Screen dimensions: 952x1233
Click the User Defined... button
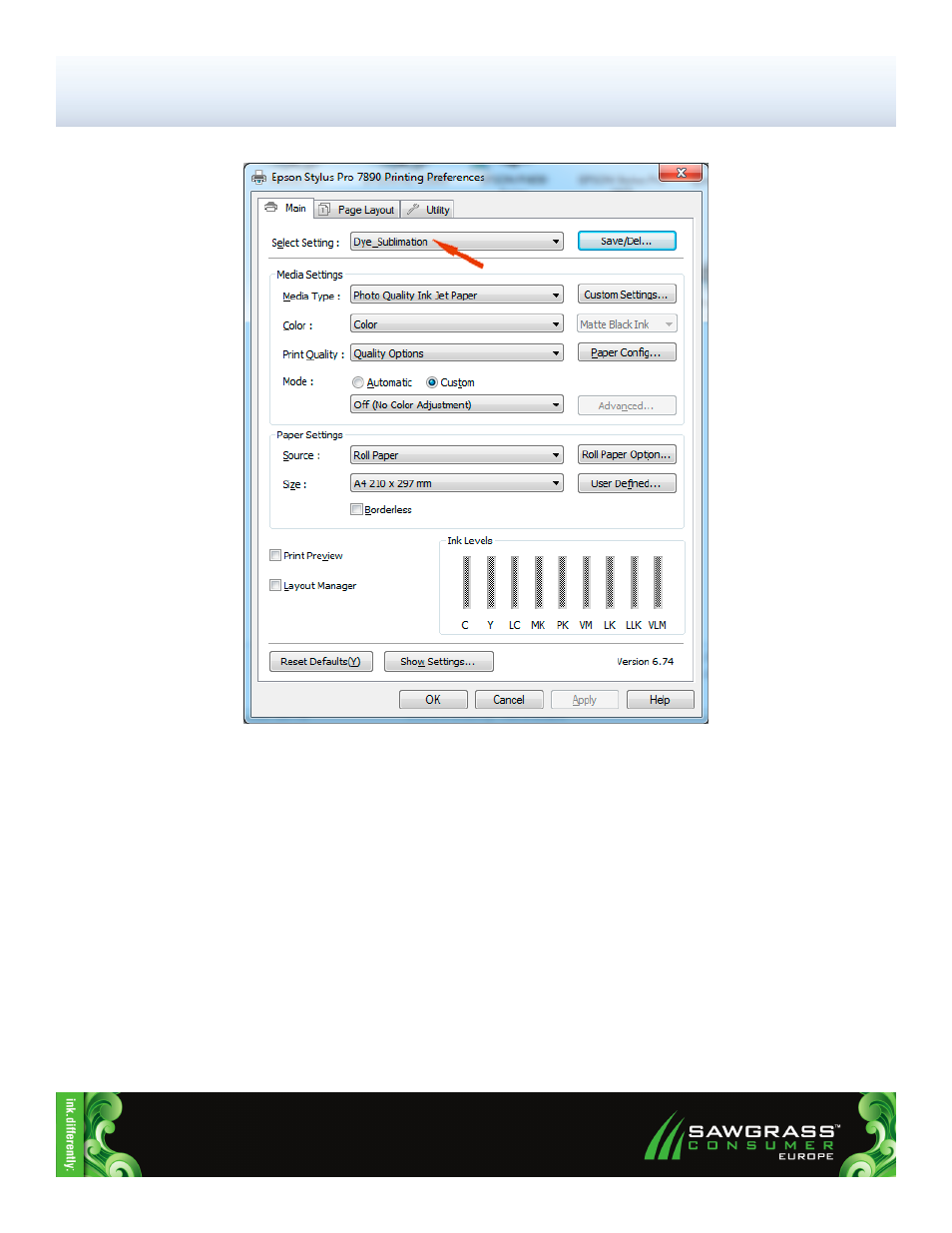click(627, 483)
